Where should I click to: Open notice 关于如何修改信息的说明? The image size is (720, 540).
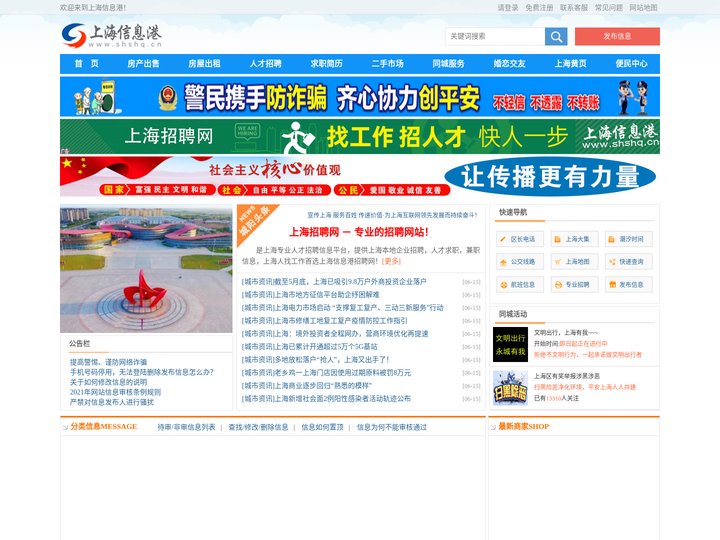[108, 382]
